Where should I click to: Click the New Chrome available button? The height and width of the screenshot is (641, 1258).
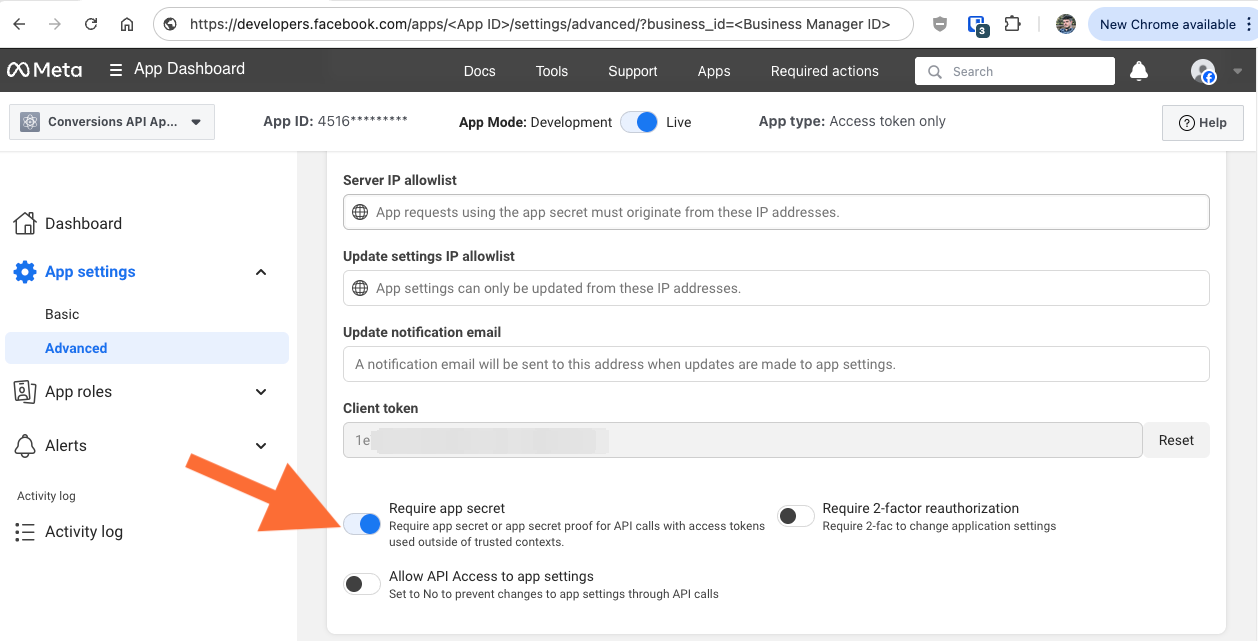1167,24
